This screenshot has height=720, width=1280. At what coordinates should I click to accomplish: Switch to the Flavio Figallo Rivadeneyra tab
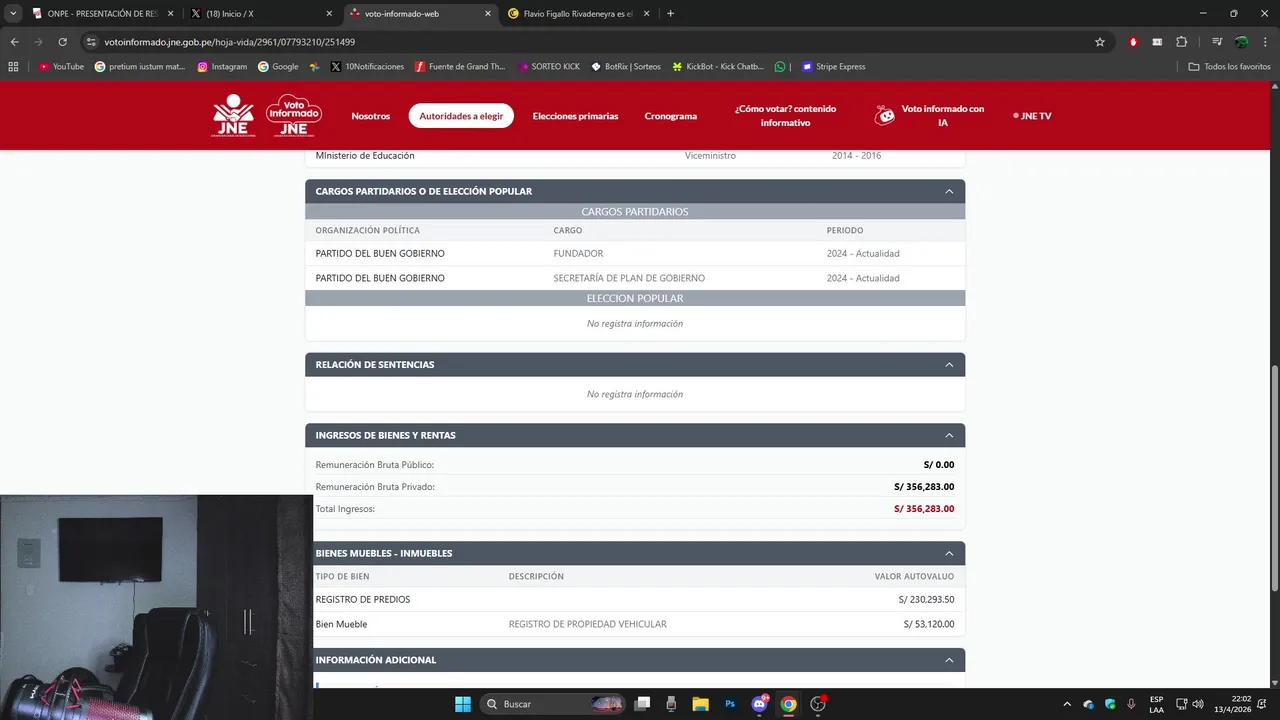click(578, 14)
